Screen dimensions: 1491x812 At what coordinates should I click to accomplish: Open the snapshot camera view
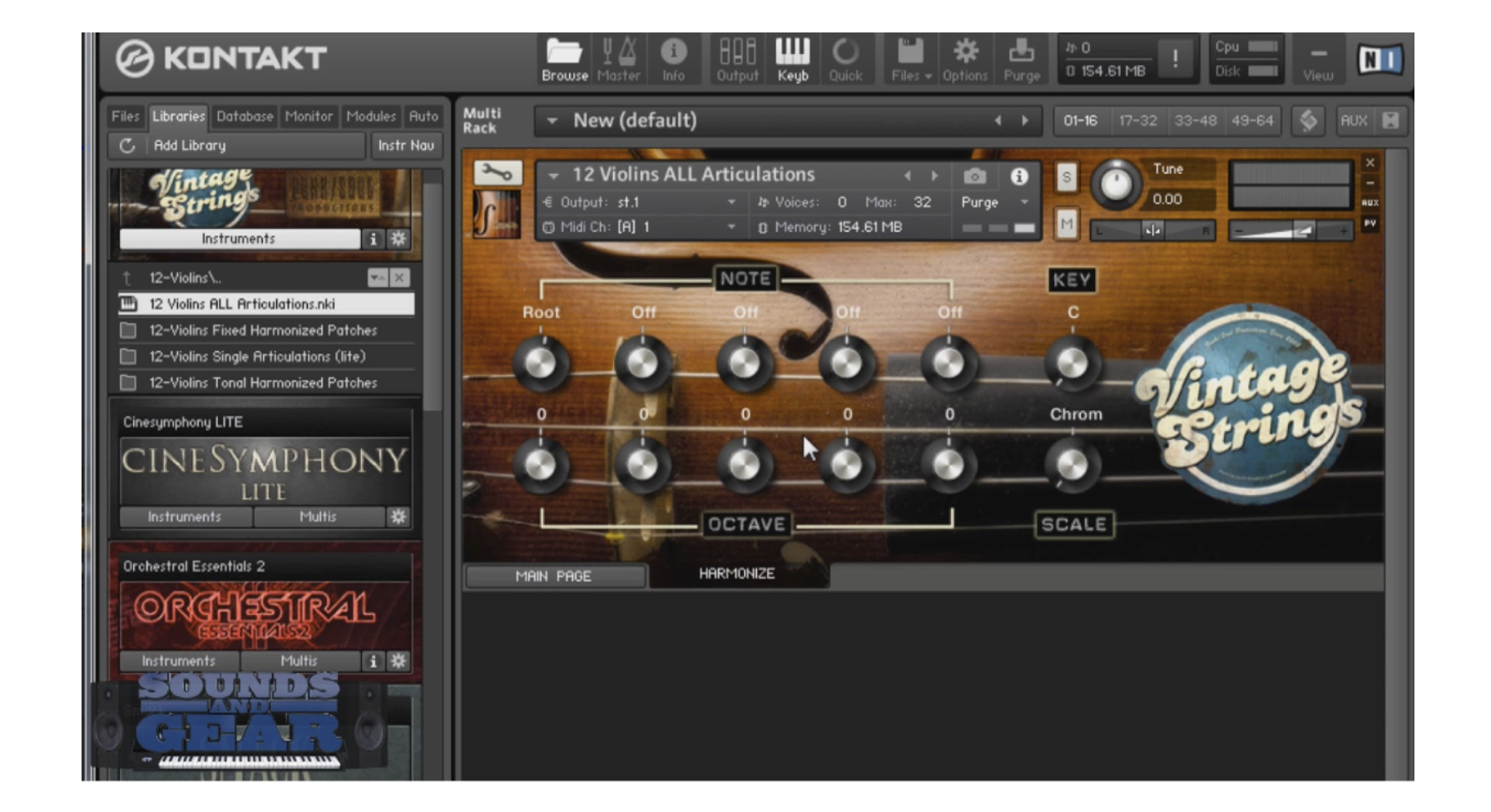point(974,176)
